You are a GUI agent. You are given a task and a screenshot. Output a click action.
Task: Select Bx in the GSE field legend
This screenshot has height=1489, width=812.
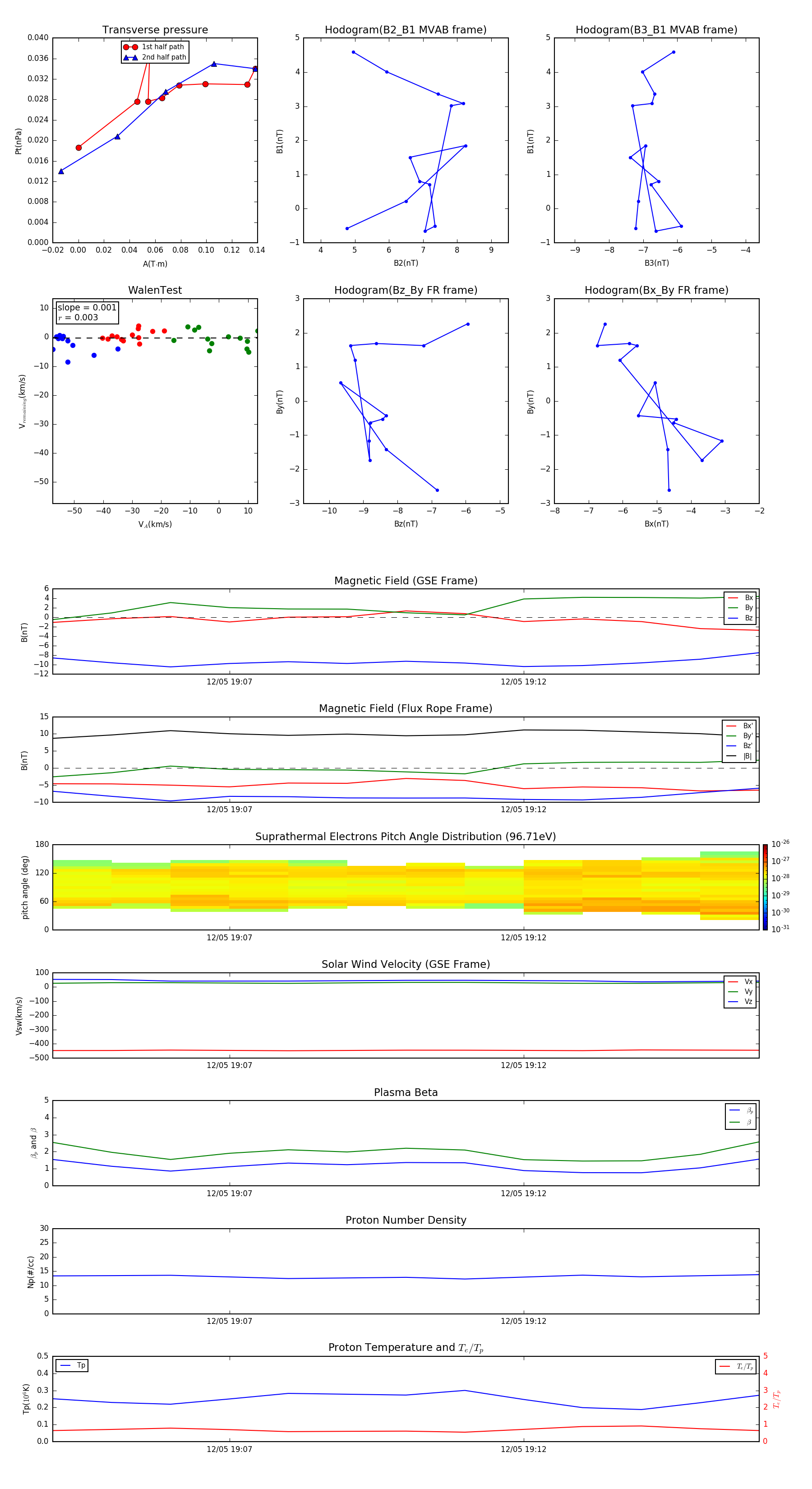740,598
